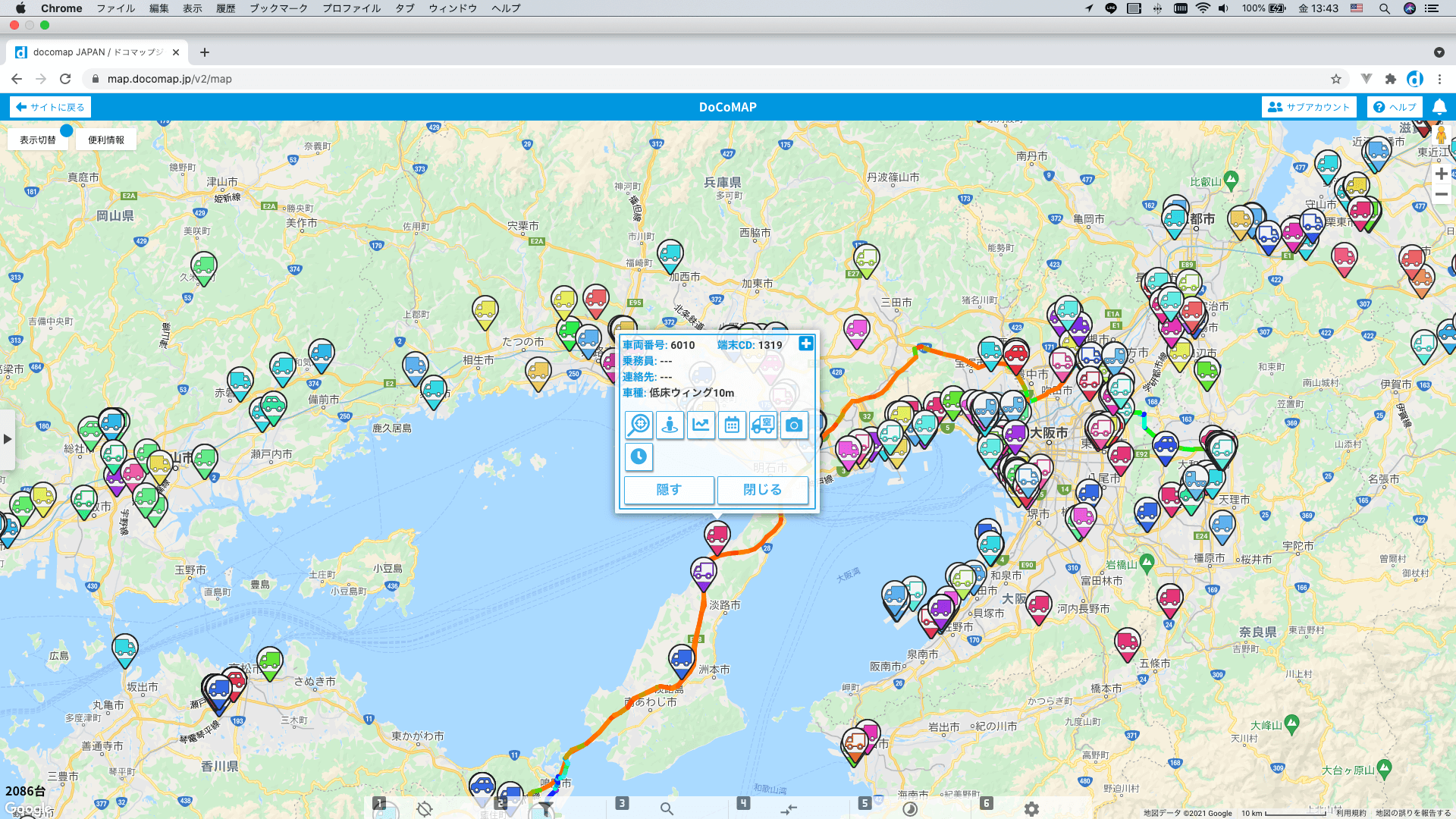Click the 閉じる button
Image resolution: width=1456 pixels, height=819 pixels.
(x=762, y=490)
